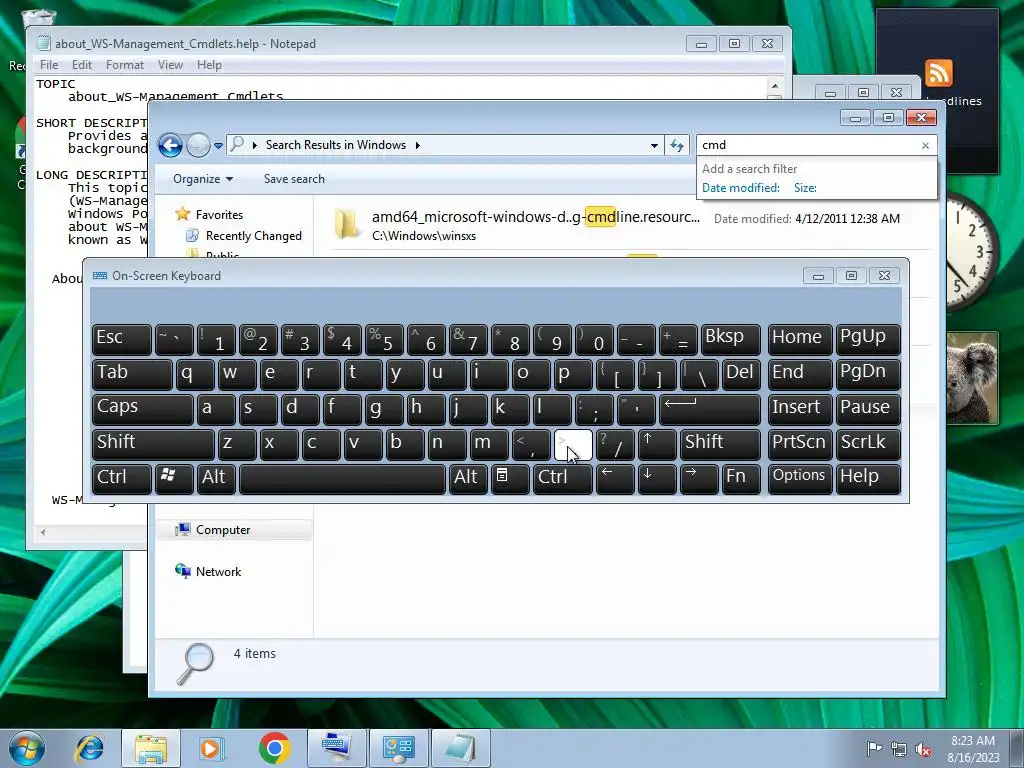Click the Search Results in Windows breadcrumb
1024x768 pixels.
click(x=336, y=145)
